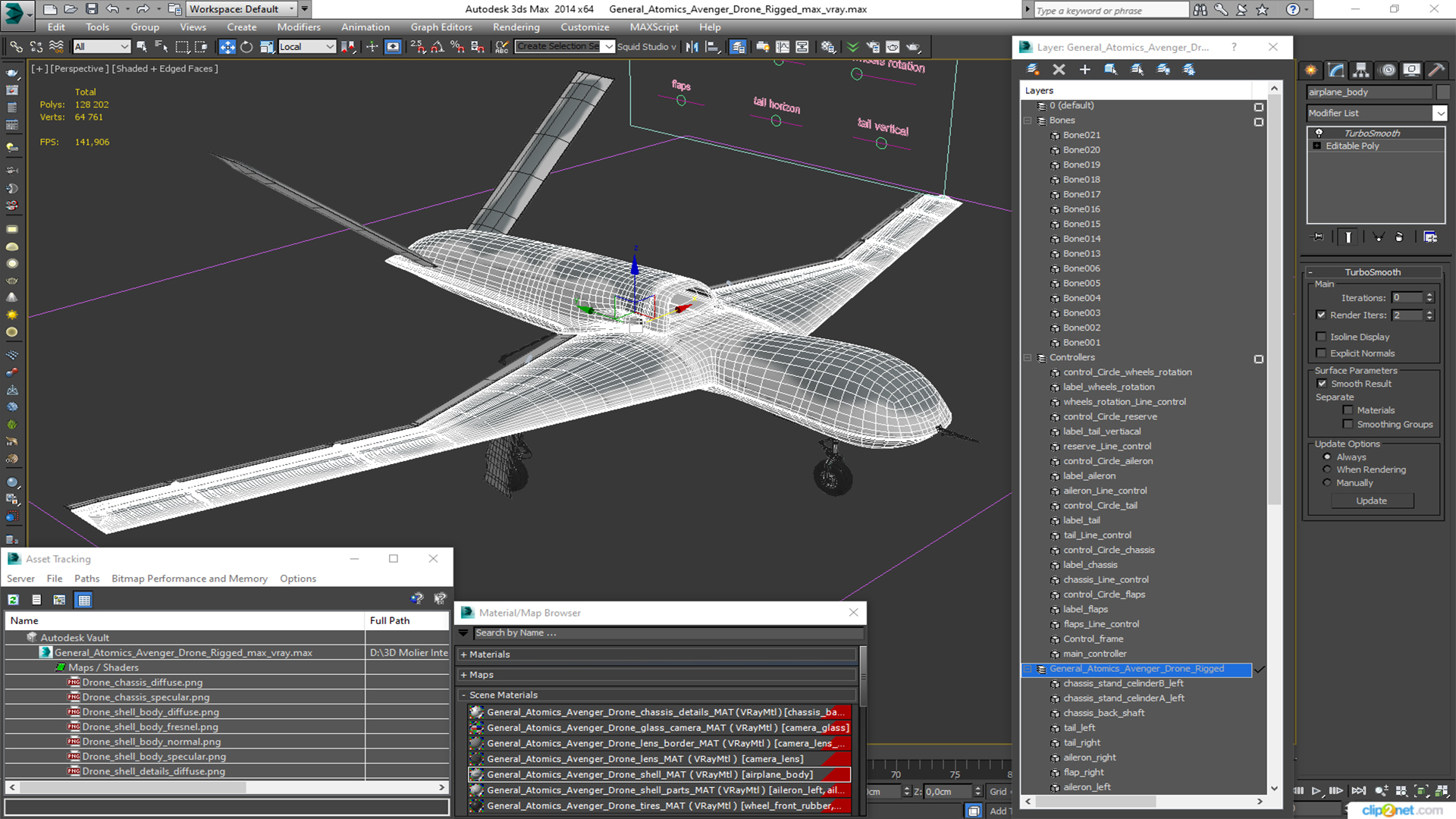
Task: Select the Editable Poly modifier in stack
Action: pos(1352,146)
